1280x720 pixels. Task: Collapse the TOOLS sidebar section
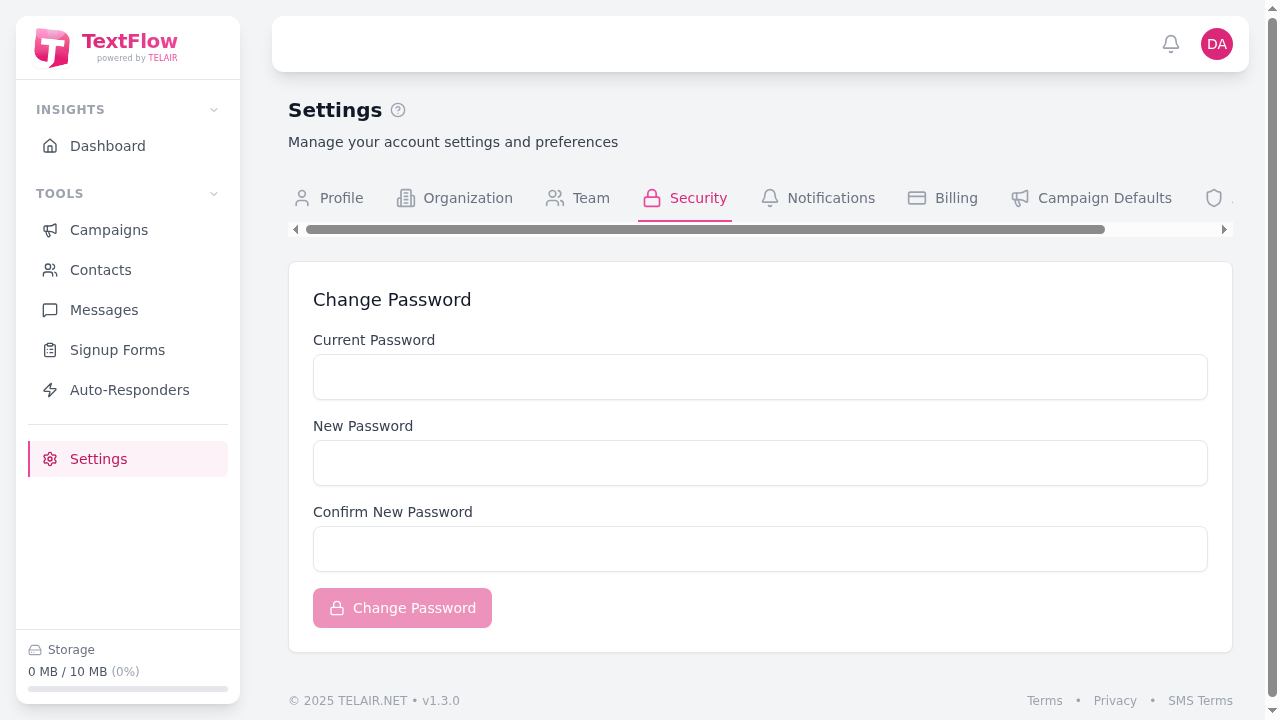click(213, 193)
